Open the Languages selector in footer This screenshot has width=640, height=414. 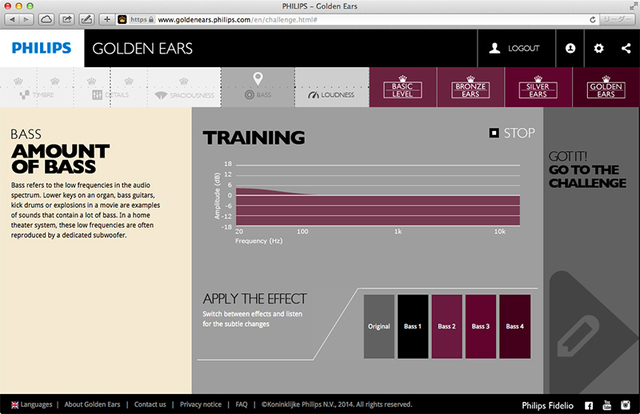(32, 405)
